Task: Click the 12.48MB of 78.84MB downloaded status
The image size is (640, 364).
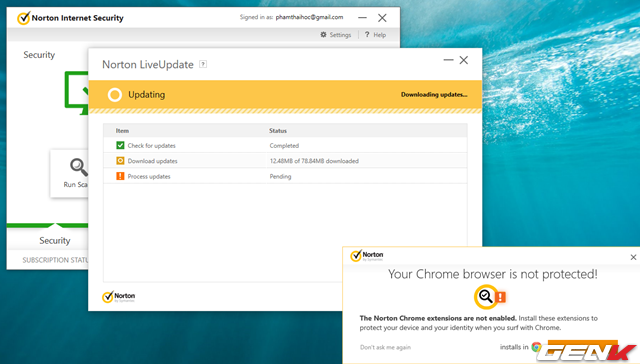Action: 314,161
